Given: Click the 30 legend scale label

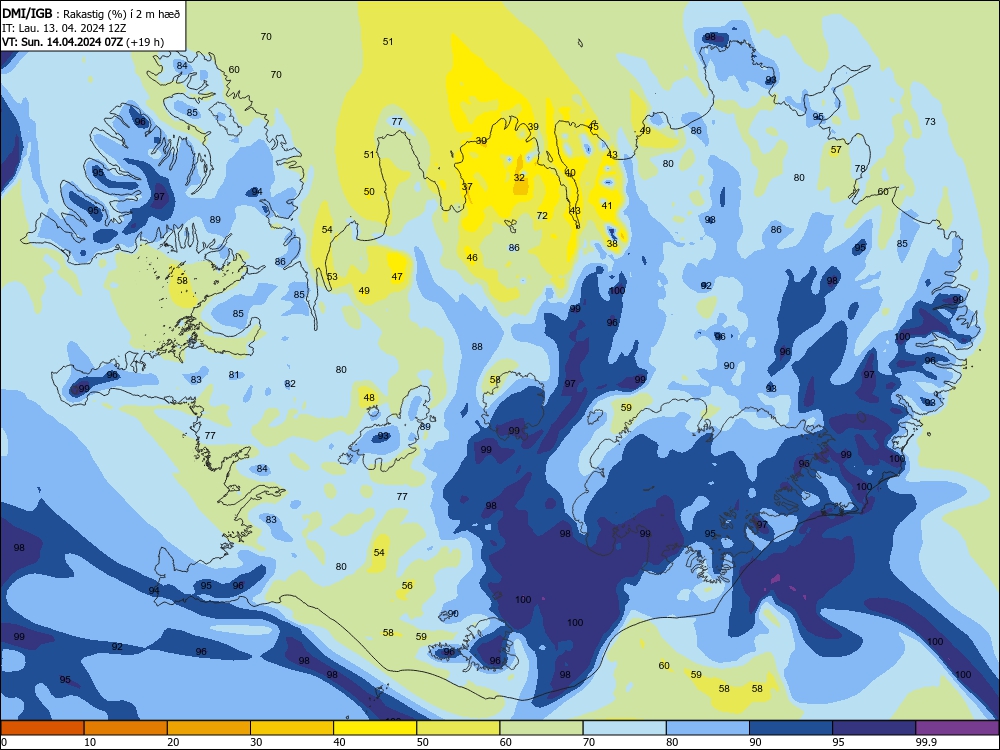Looking at the screenshot, I should coord(256,742).
